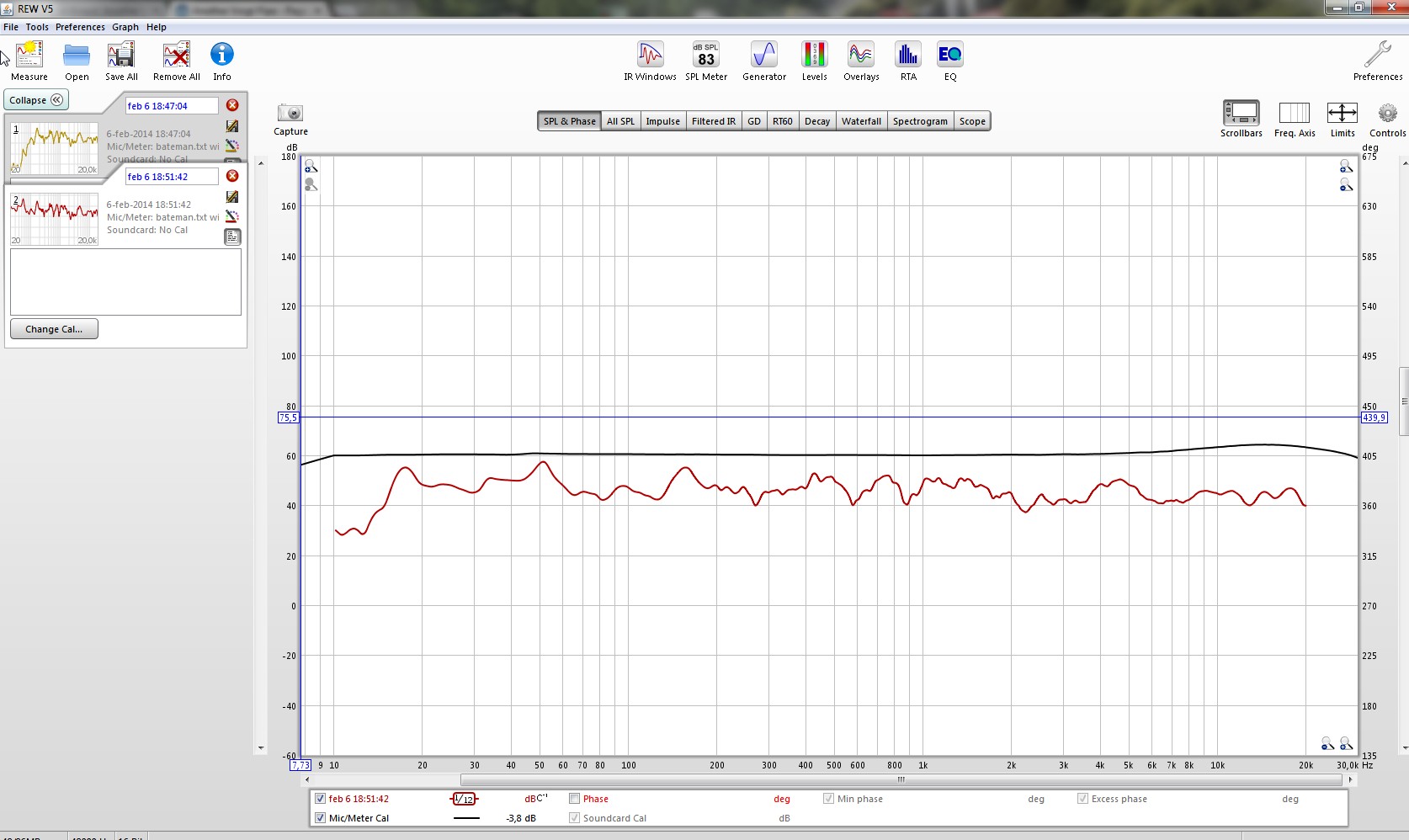Click the 1/12 smoothing indicator in legend
The height and width of the screenshot is (840, 1409).
464,799
